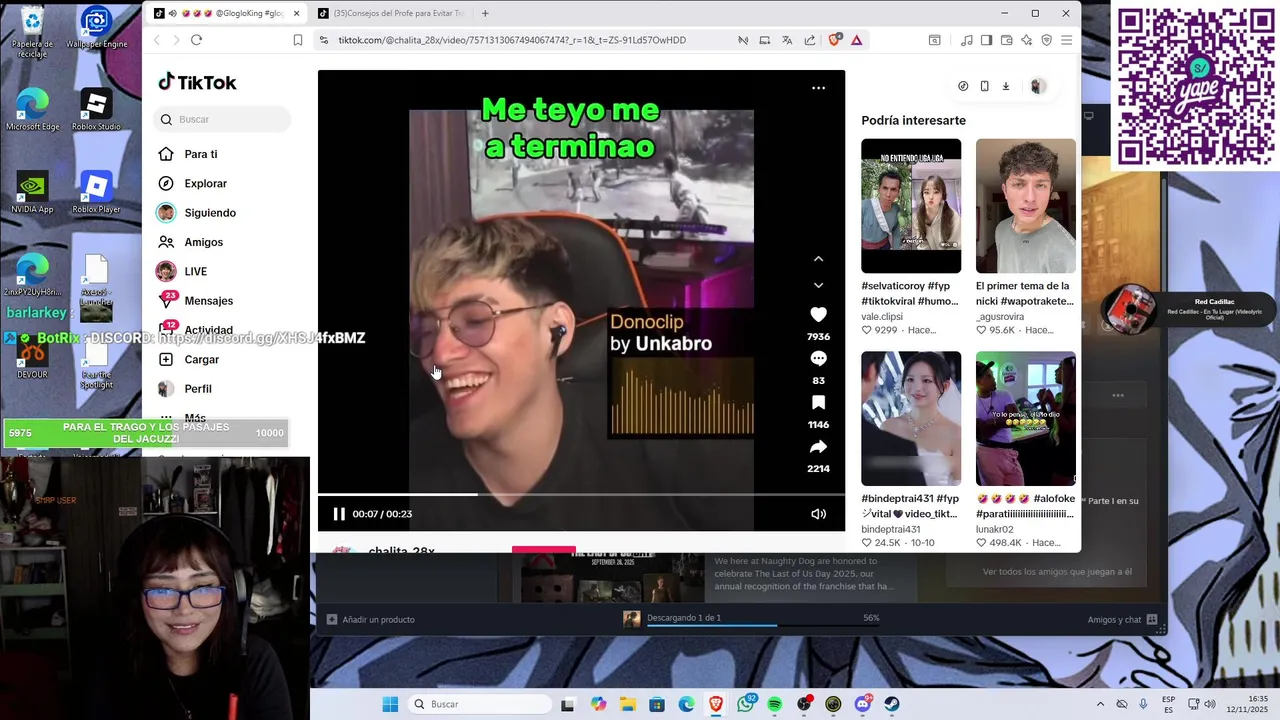Open the Explorar section

click(x=205, y=183)
